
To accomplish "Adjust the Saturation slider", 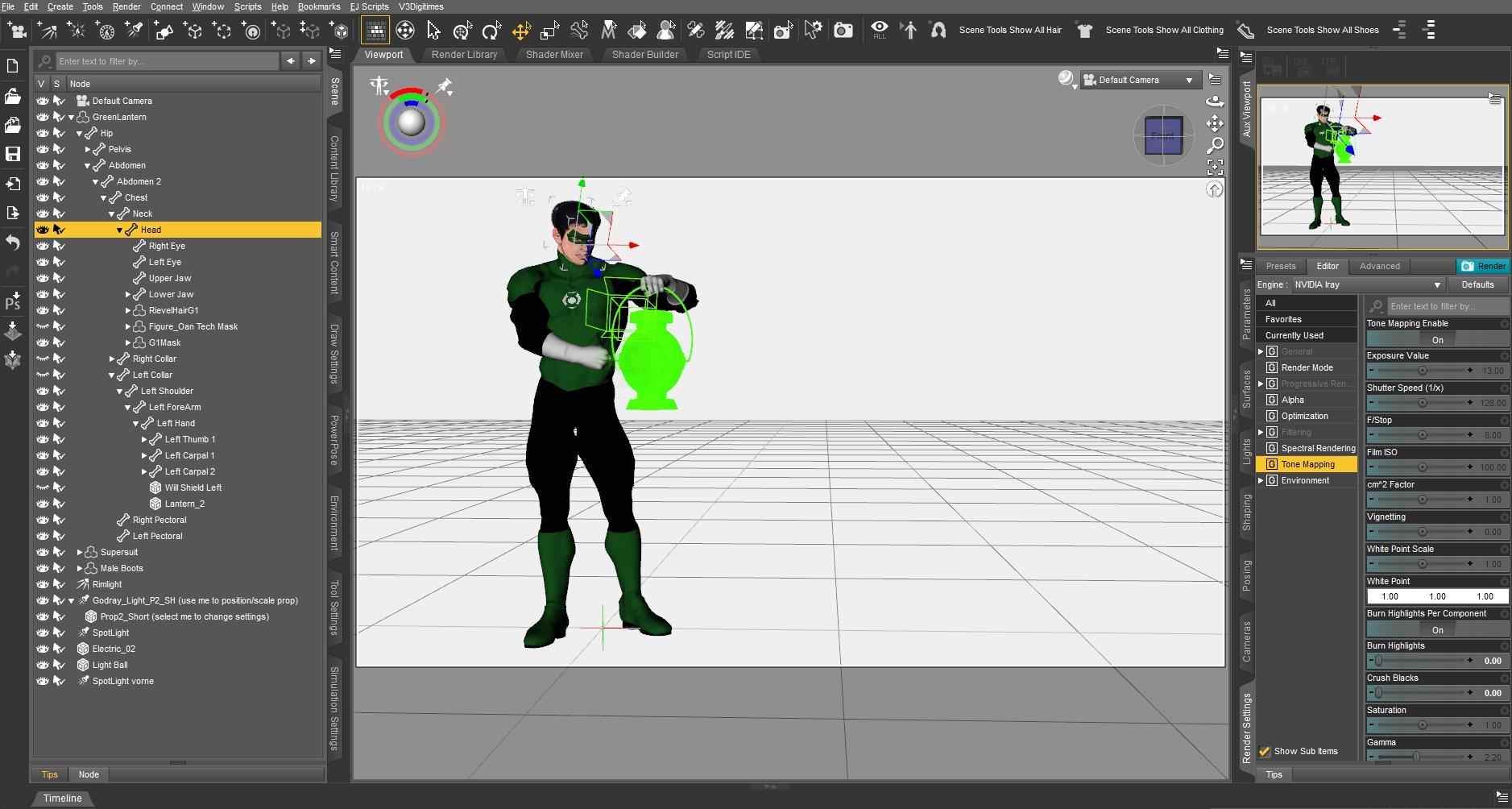I will pos(1422,725).
